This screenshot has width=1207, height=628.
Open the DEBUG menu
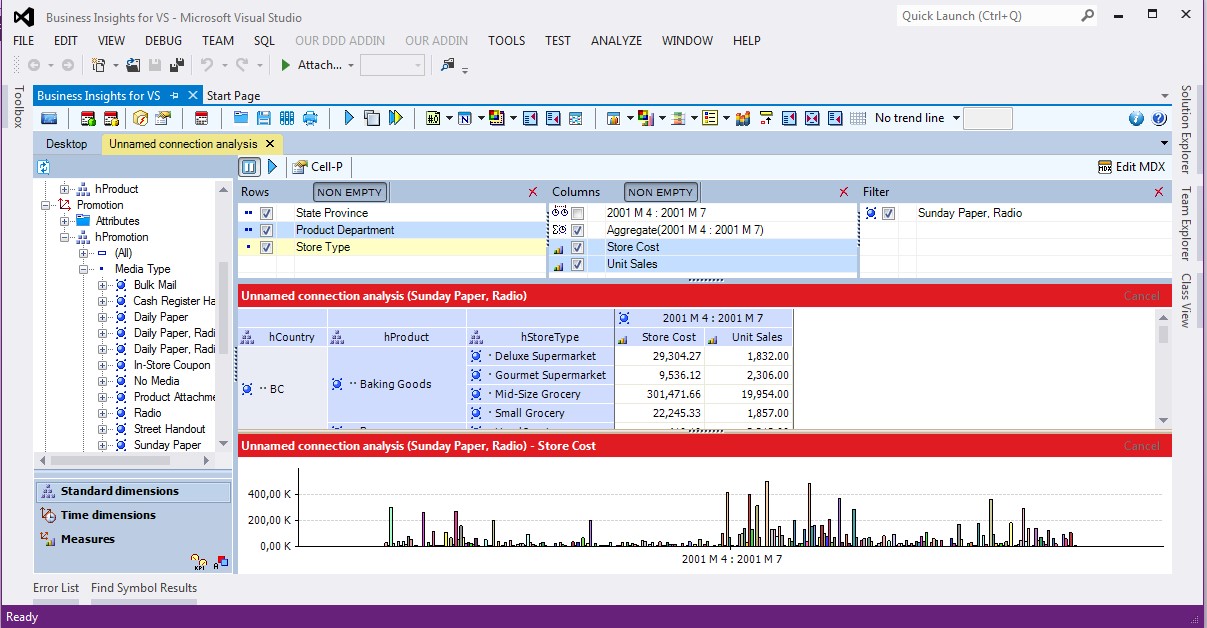pos(163,41)
